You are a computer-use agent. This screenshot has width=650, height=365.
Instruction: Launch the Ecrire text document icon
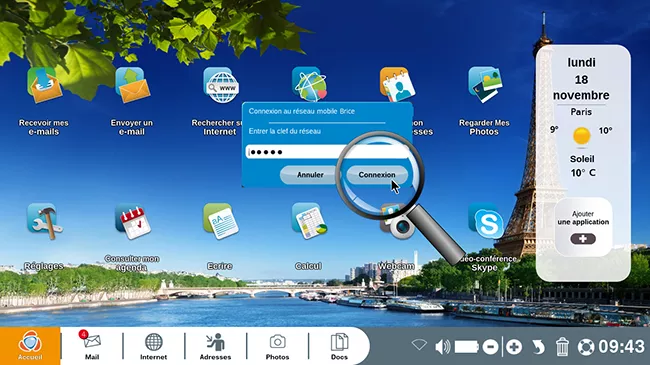(x=221, y=221)
